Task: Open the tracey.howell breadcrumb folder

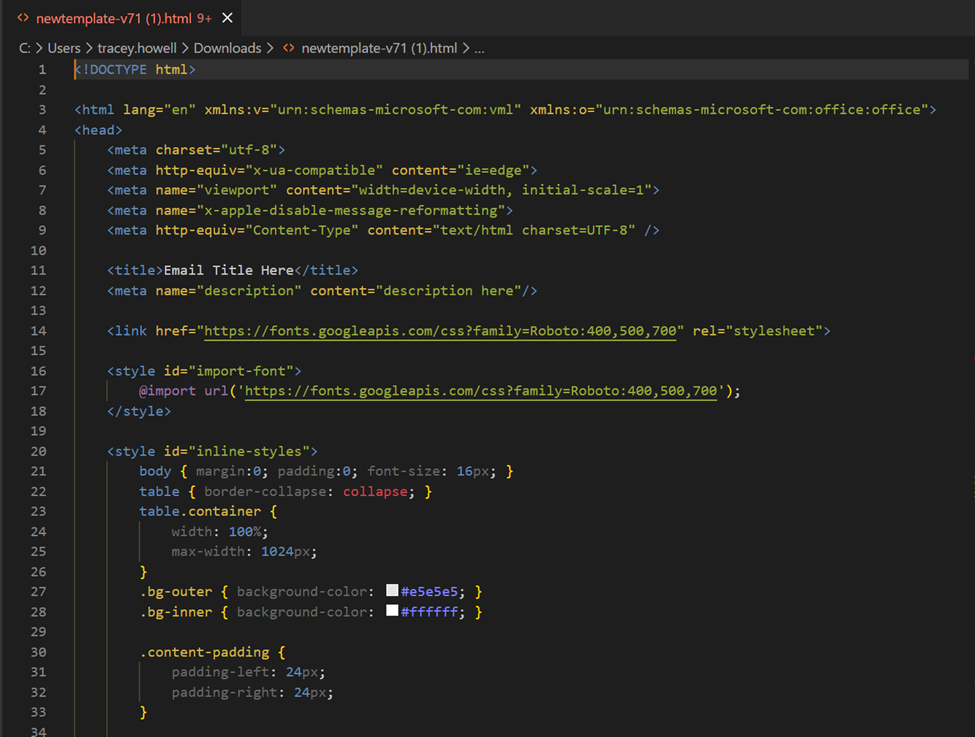Action: coord(135,48)
